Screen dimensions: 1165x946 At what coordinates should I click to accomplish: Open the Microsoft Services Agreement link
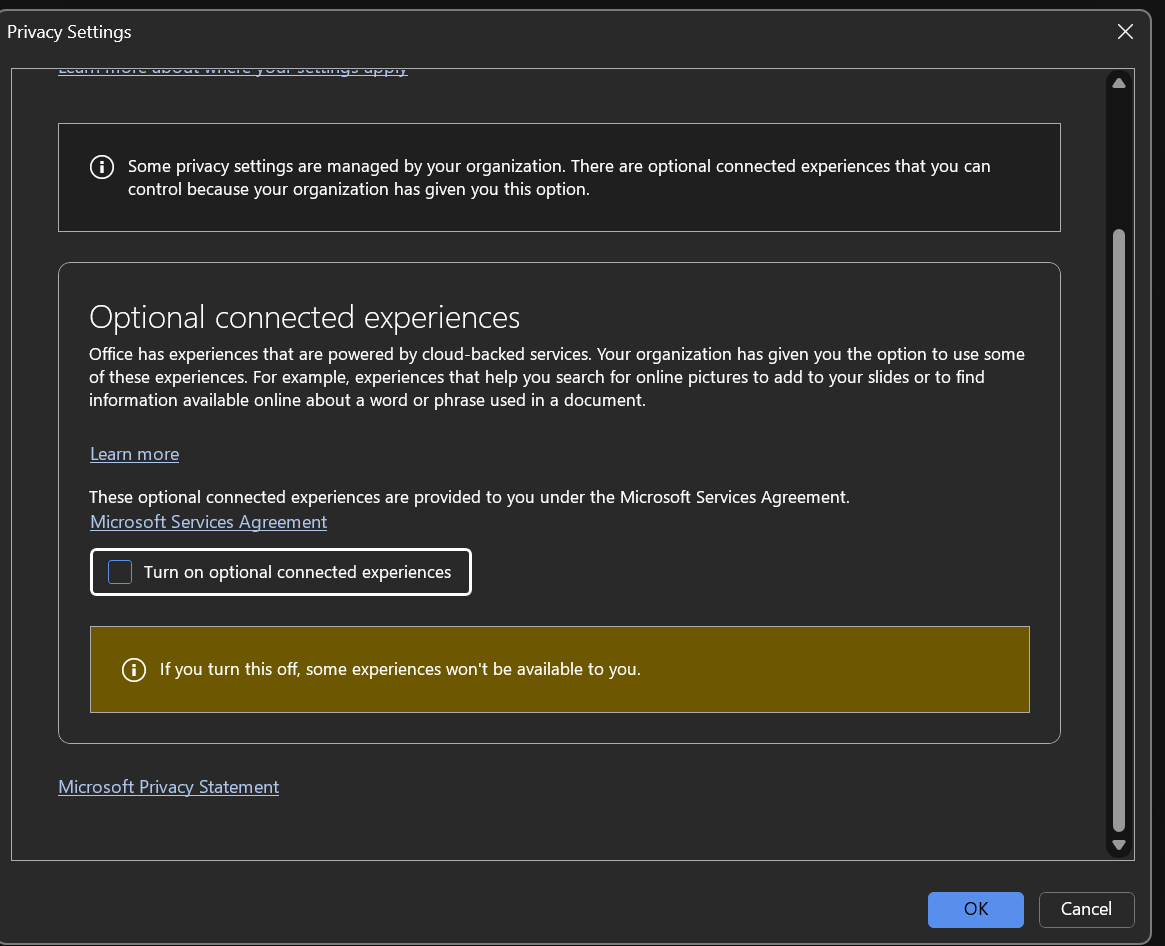pyautogui.click(x=208, y=522)
